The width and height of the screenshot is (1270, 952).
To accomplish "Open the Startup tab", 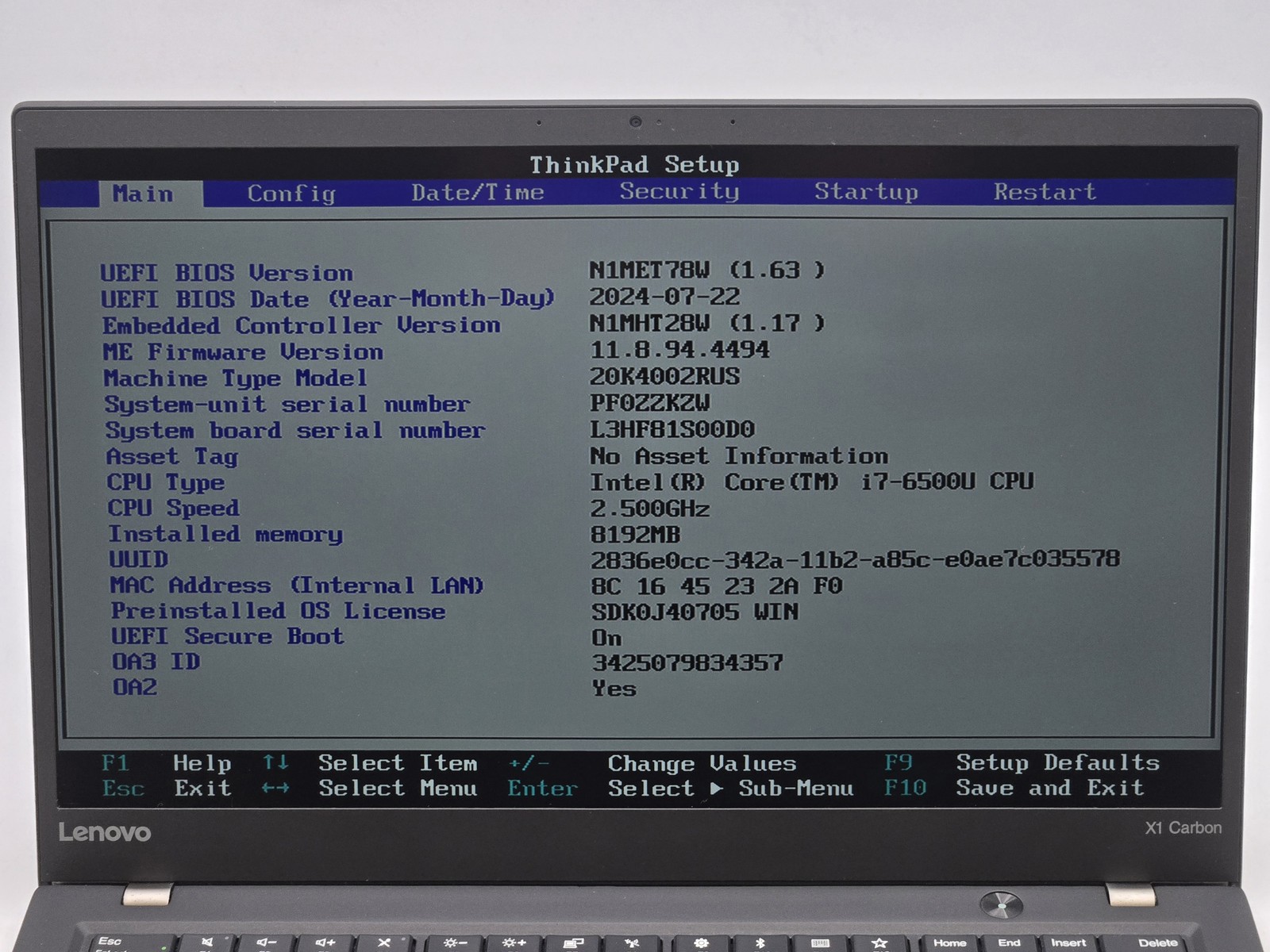I will [866, 192].
